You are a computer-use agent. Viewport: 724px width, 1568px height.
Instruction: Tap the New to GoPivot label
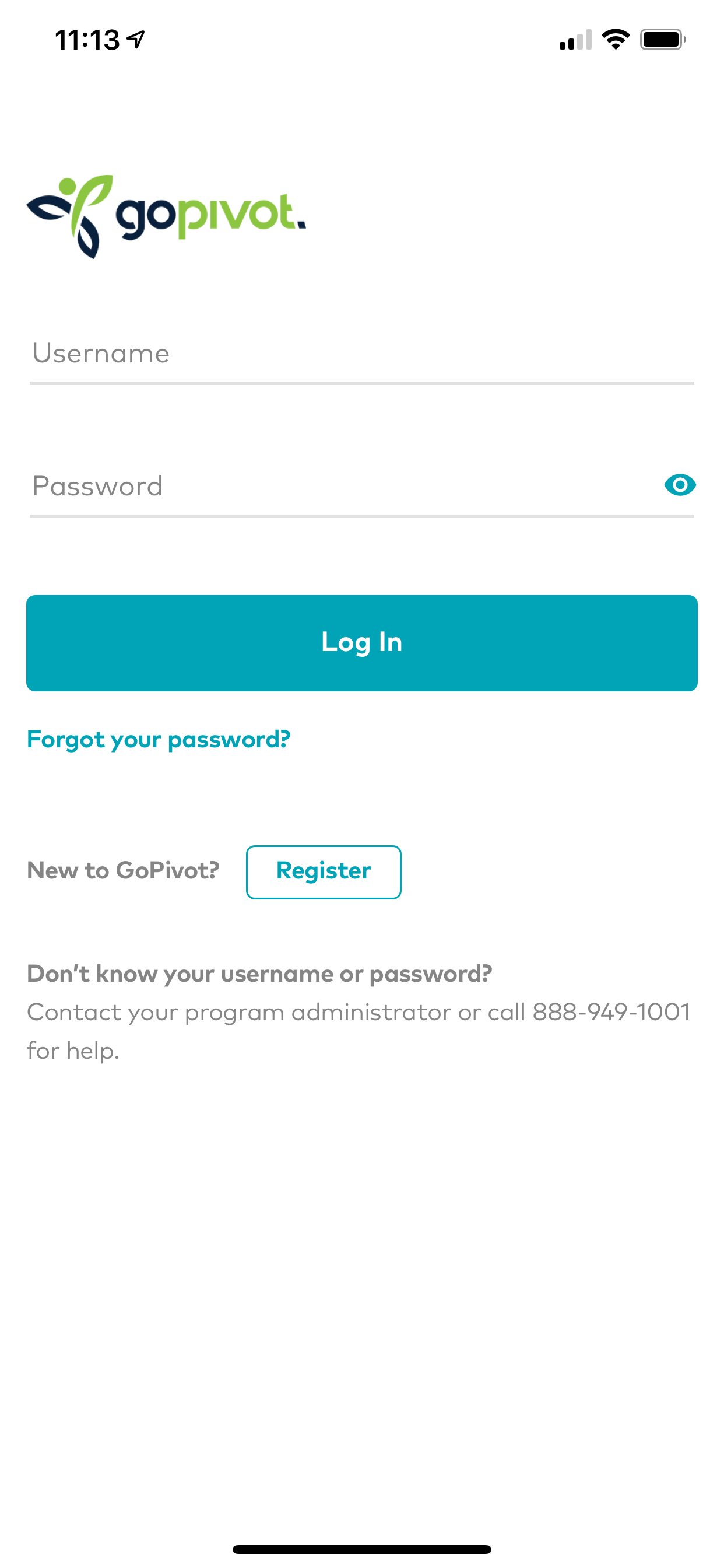[123, 870]
